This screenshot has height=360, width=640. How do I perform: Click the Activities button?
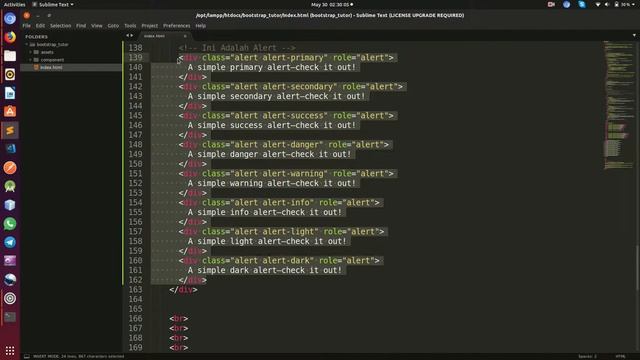(14, 4)
